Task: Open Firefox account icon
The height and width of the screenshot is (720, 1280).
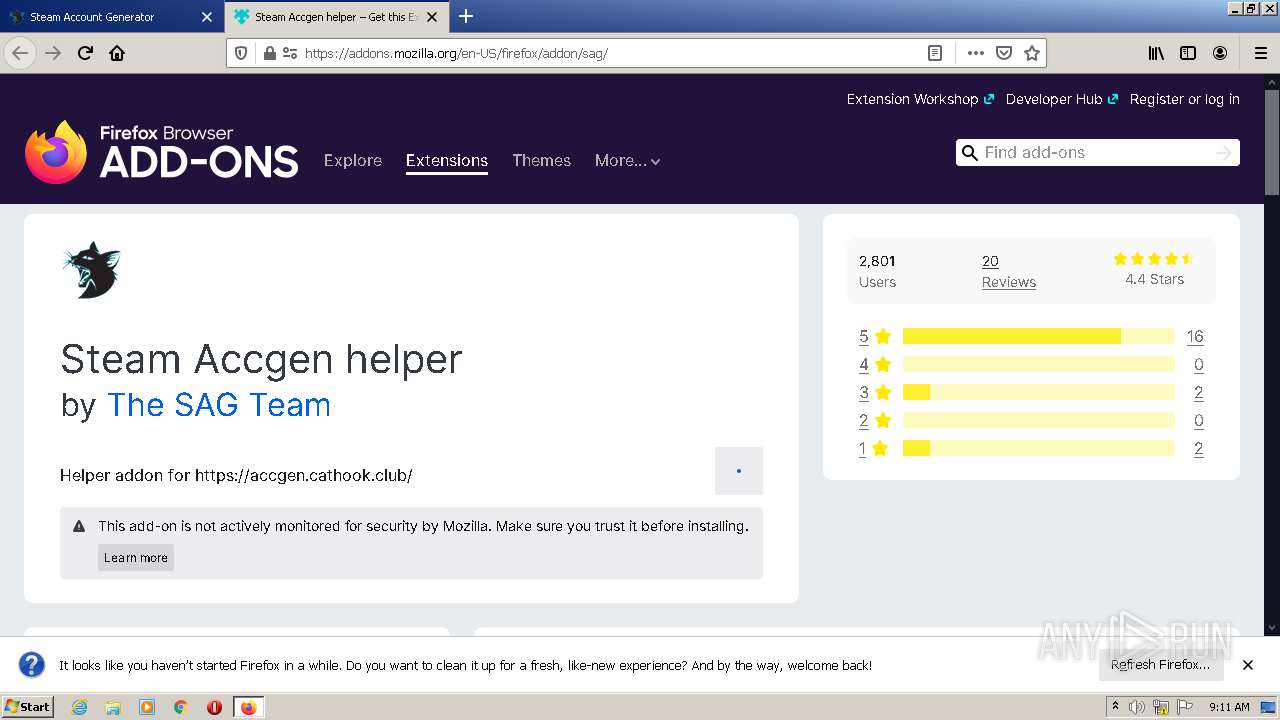Action: click(x=1220, y=53)
